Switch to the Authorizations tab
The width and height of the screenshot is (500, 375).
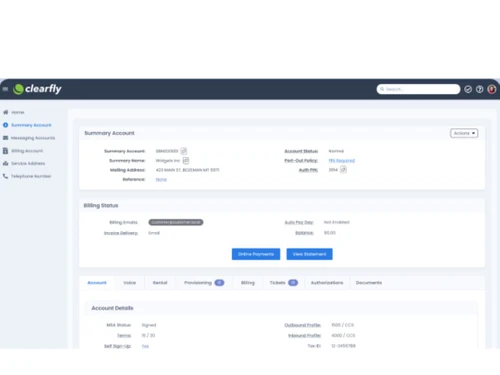click(x=327, y=283)
